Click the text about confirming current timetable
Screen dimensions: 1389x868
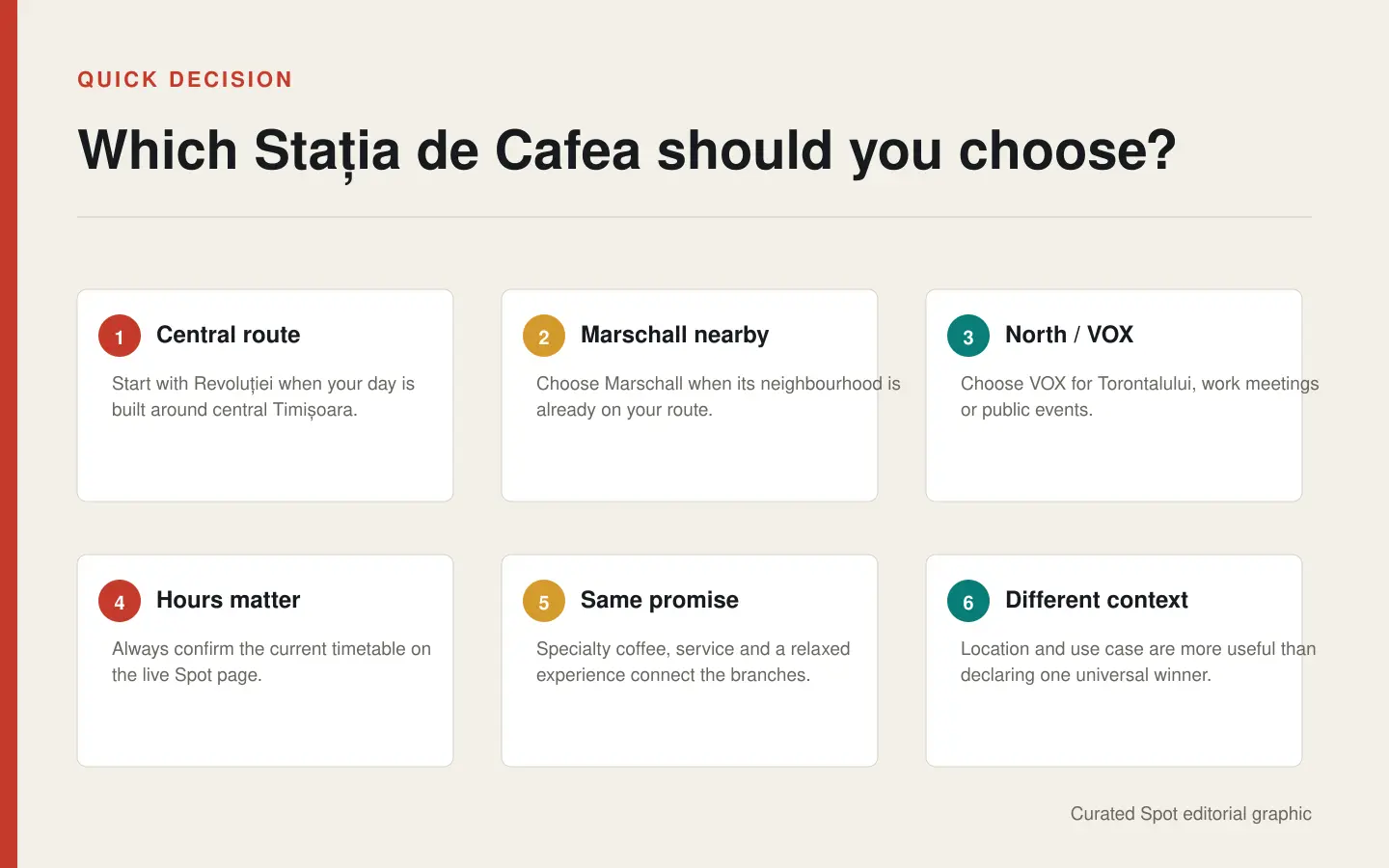coord(271,662)
